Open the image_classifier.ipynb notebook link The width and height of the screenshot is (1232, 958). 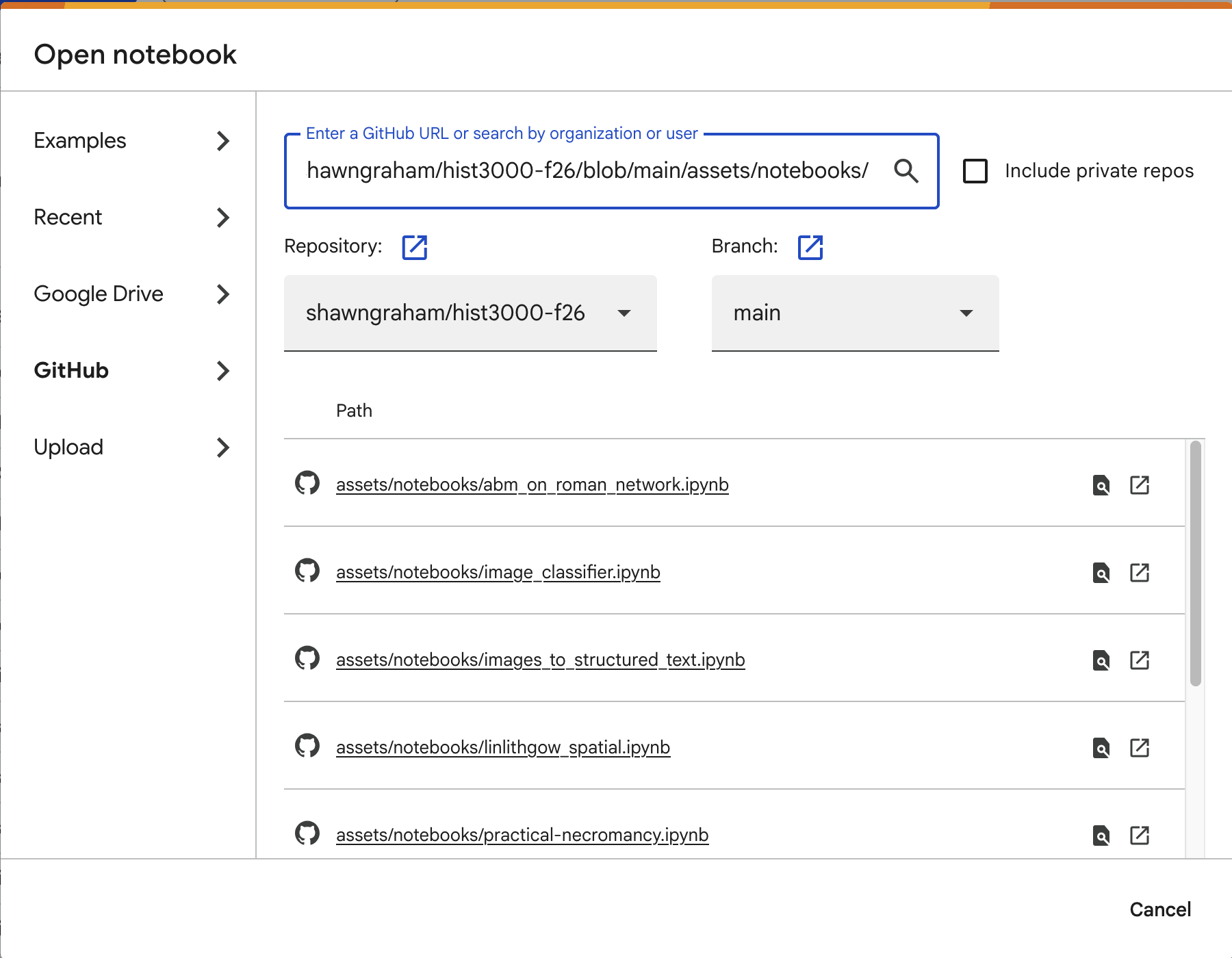[498, 572]
